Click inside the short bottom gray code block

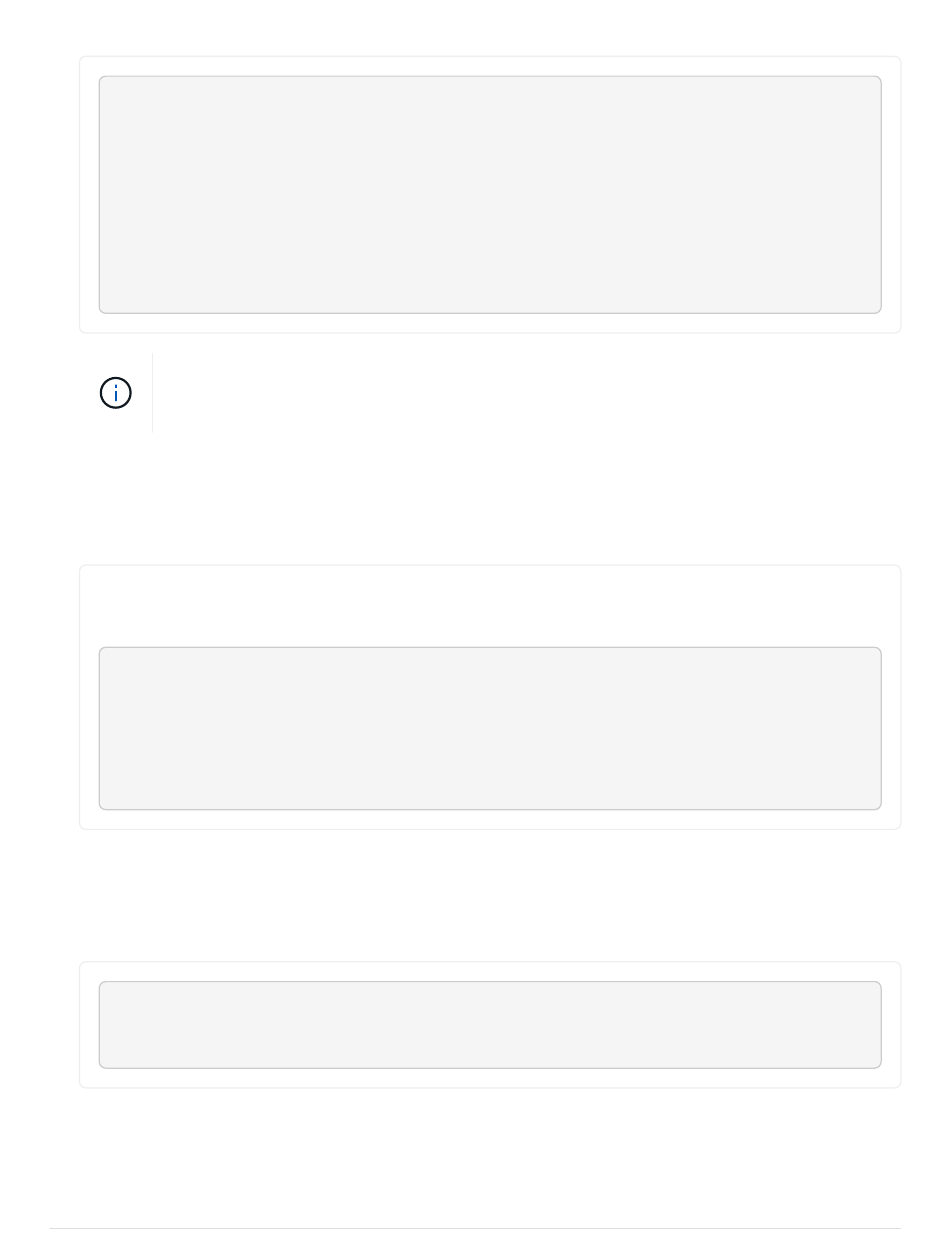coord(490,1024)
